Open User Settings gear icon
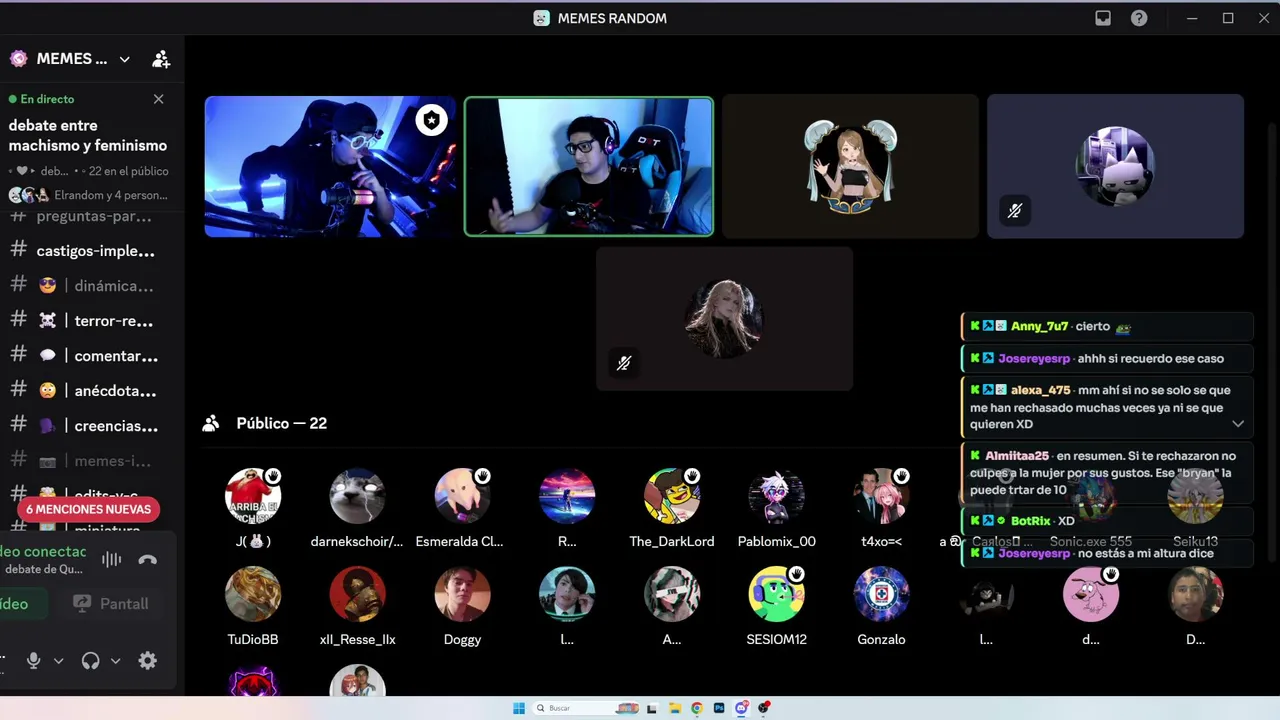 pyautogui.click(x=148, y=661)
